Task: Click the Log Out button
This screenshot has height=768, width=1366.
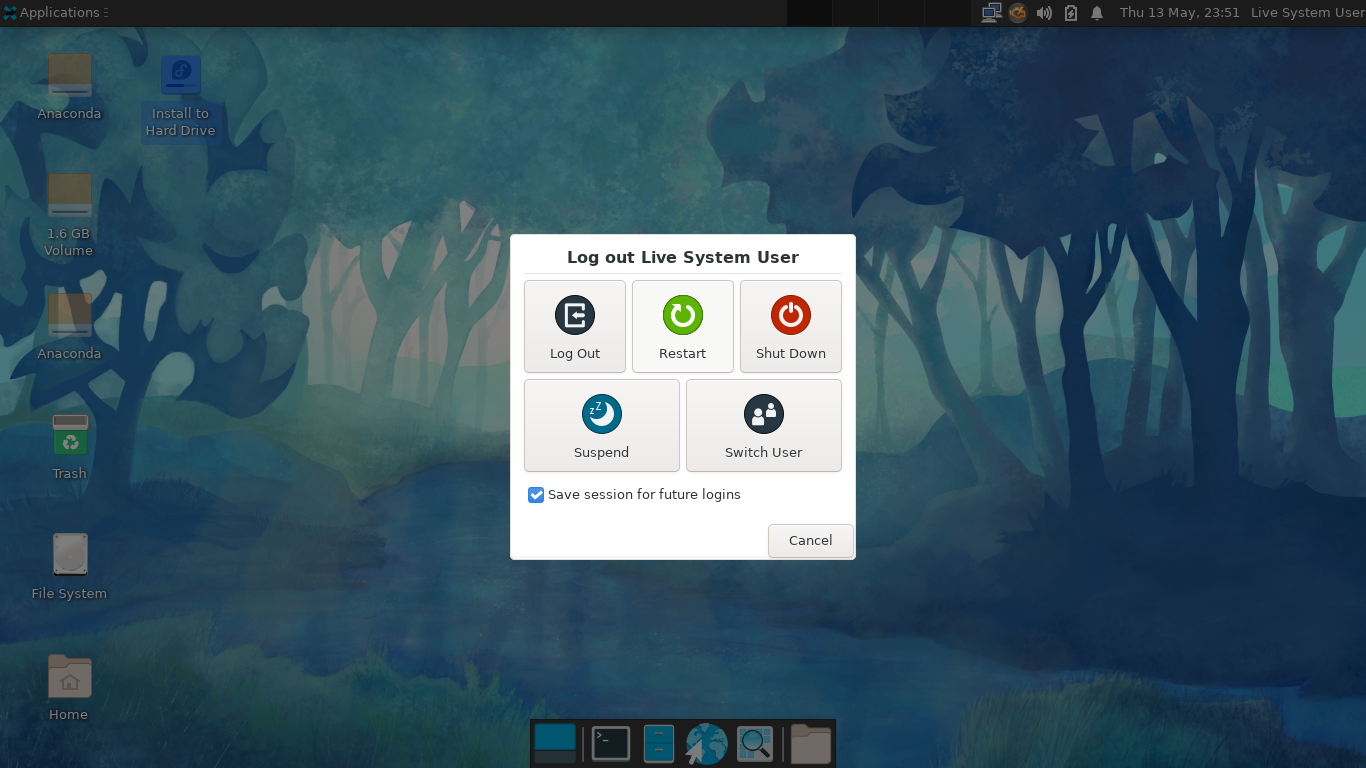Action: click(x=575, y=326)
